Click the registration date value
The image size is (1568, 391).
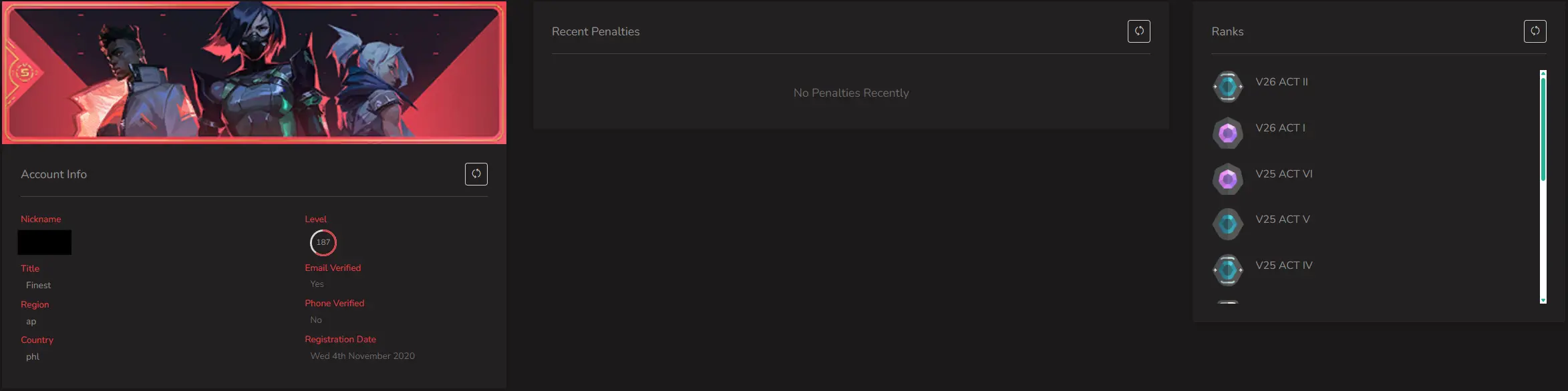[x=363, y=356]
